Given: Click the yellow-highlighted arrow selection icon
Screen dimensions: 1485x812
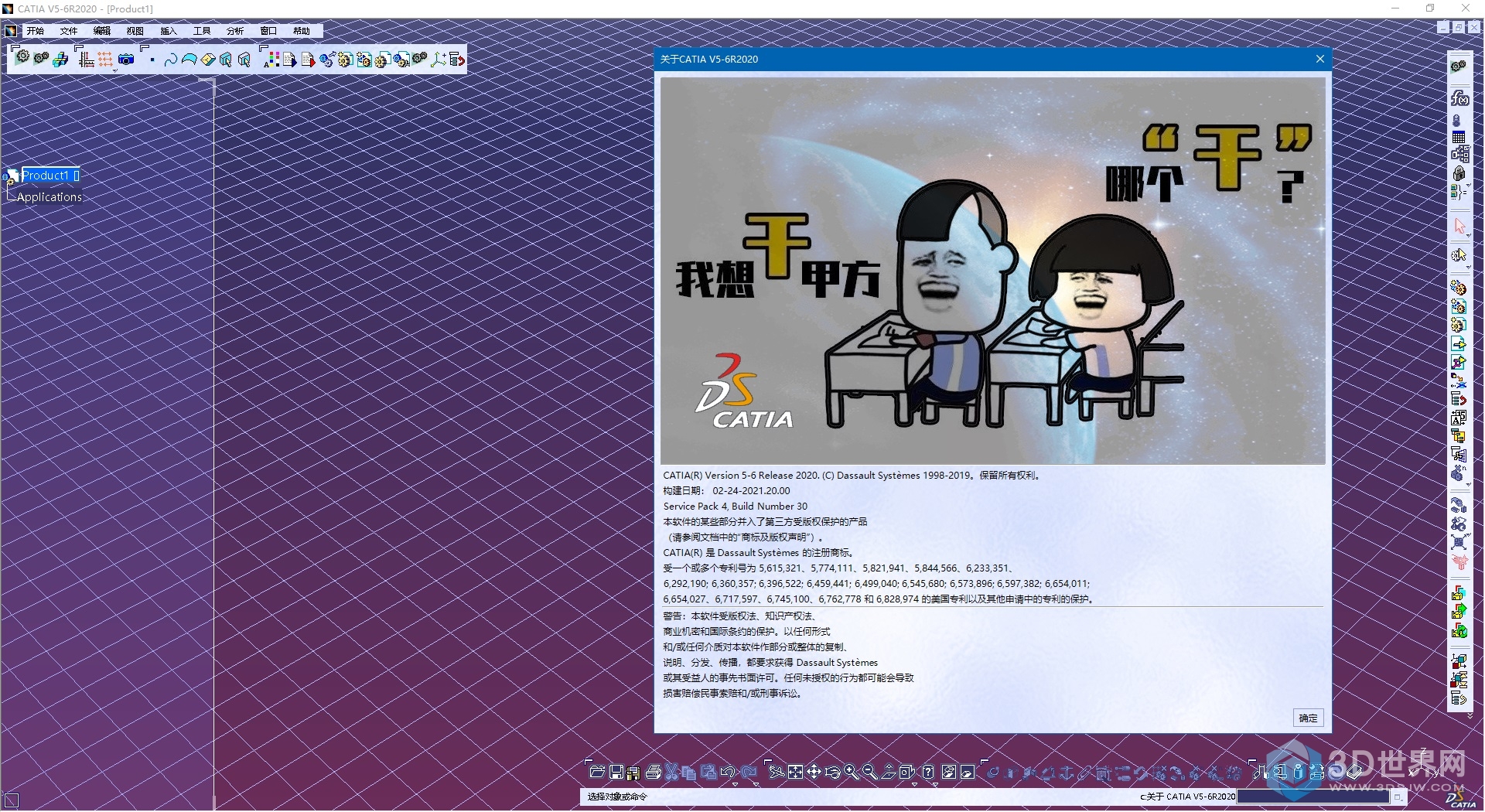Looking at the screenshot, I should 1459,254.
